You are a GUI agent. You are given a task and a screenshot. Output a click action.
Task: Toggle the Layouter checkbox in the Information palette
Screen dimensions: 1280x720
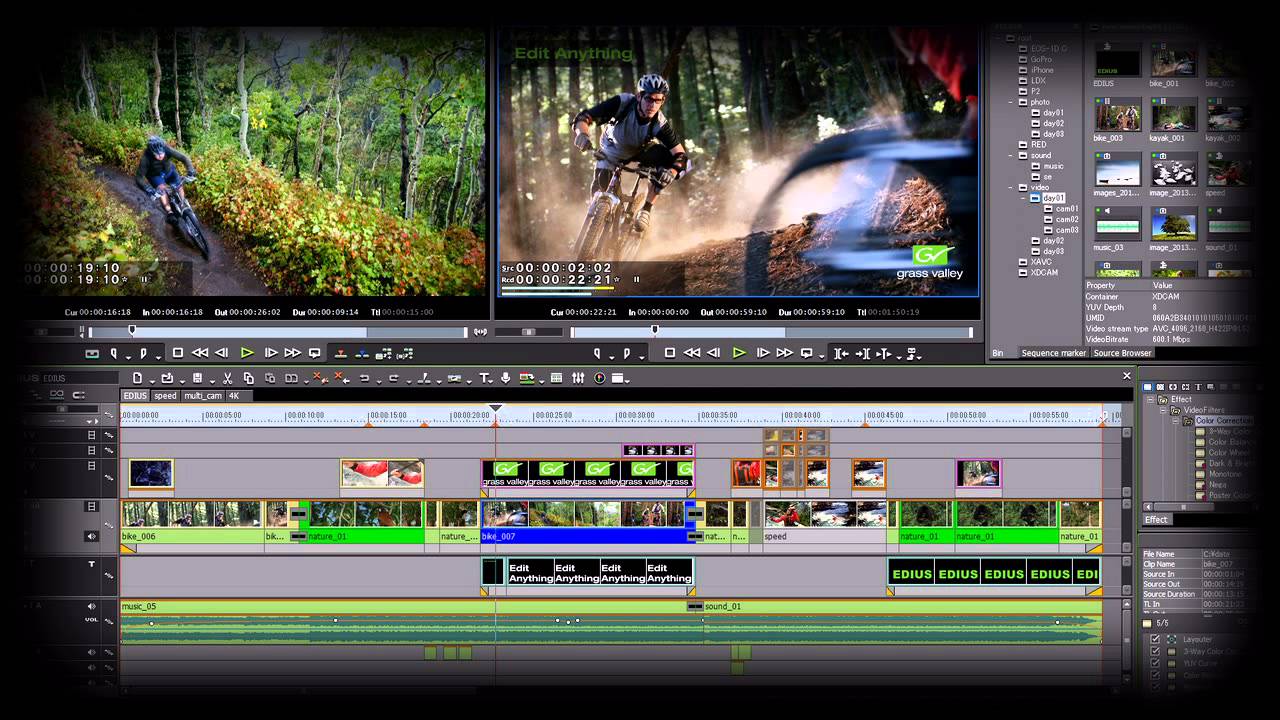(1155, 639)
